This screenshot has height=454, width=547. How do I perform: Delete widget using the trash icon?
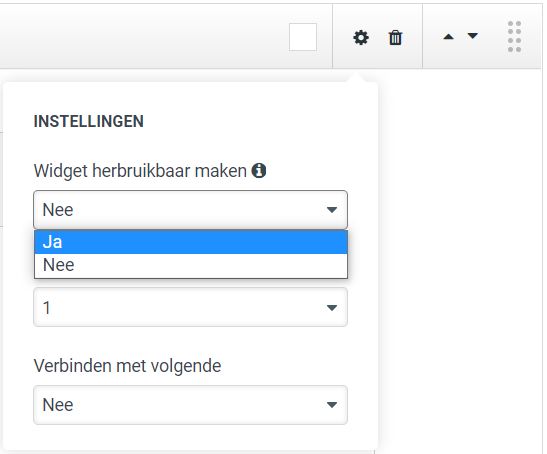pyautogui.click(x=395, y=37)
